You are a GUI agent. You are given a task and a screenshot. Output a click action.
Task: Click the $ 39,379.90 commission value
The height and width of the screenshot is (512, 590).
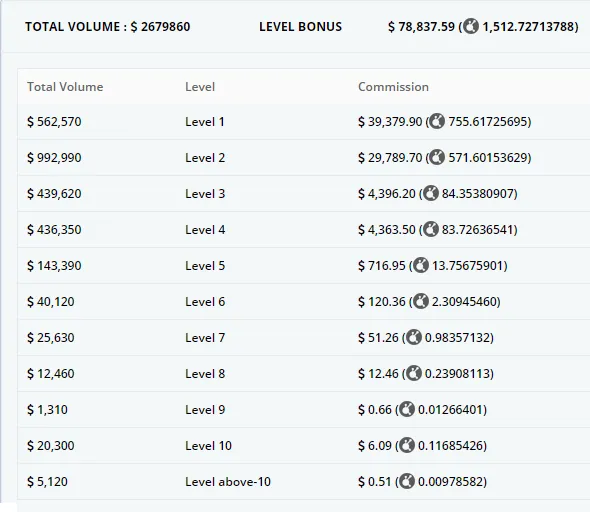click(x=390, y=122)
